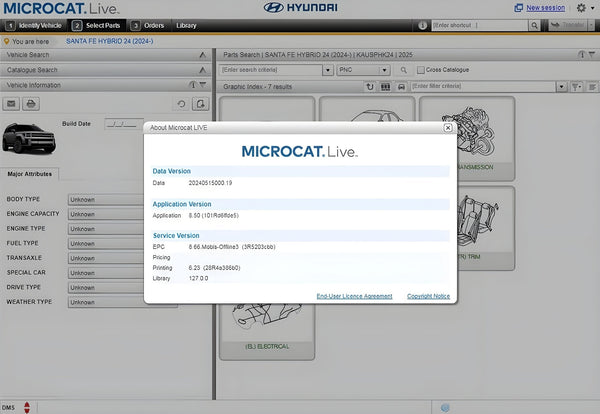
Task: Focus the parts search criteria field
Action: point(271,70)
